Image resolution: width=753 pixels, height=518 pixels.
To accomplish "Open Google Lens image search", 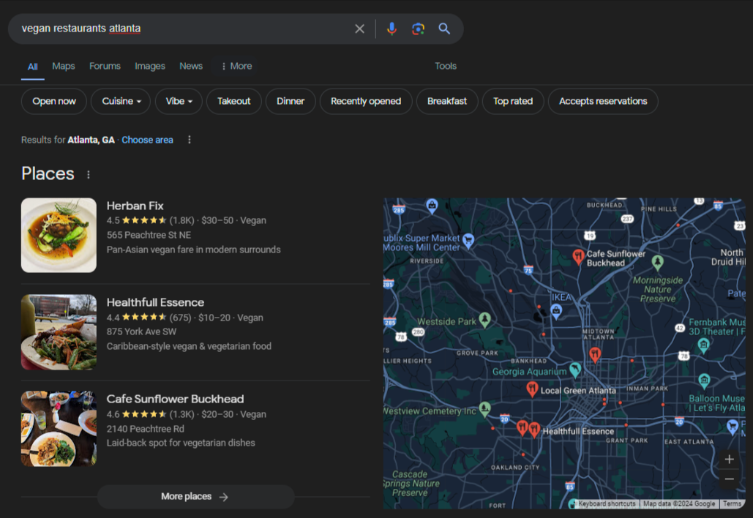I will pos(418,29).
